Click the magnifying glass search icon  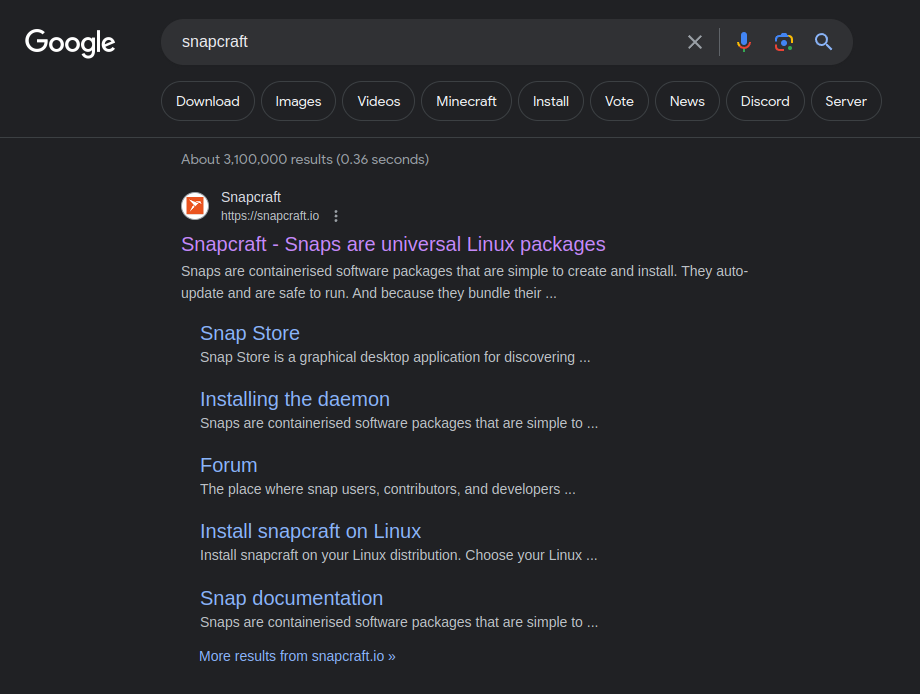click(823, 42)
